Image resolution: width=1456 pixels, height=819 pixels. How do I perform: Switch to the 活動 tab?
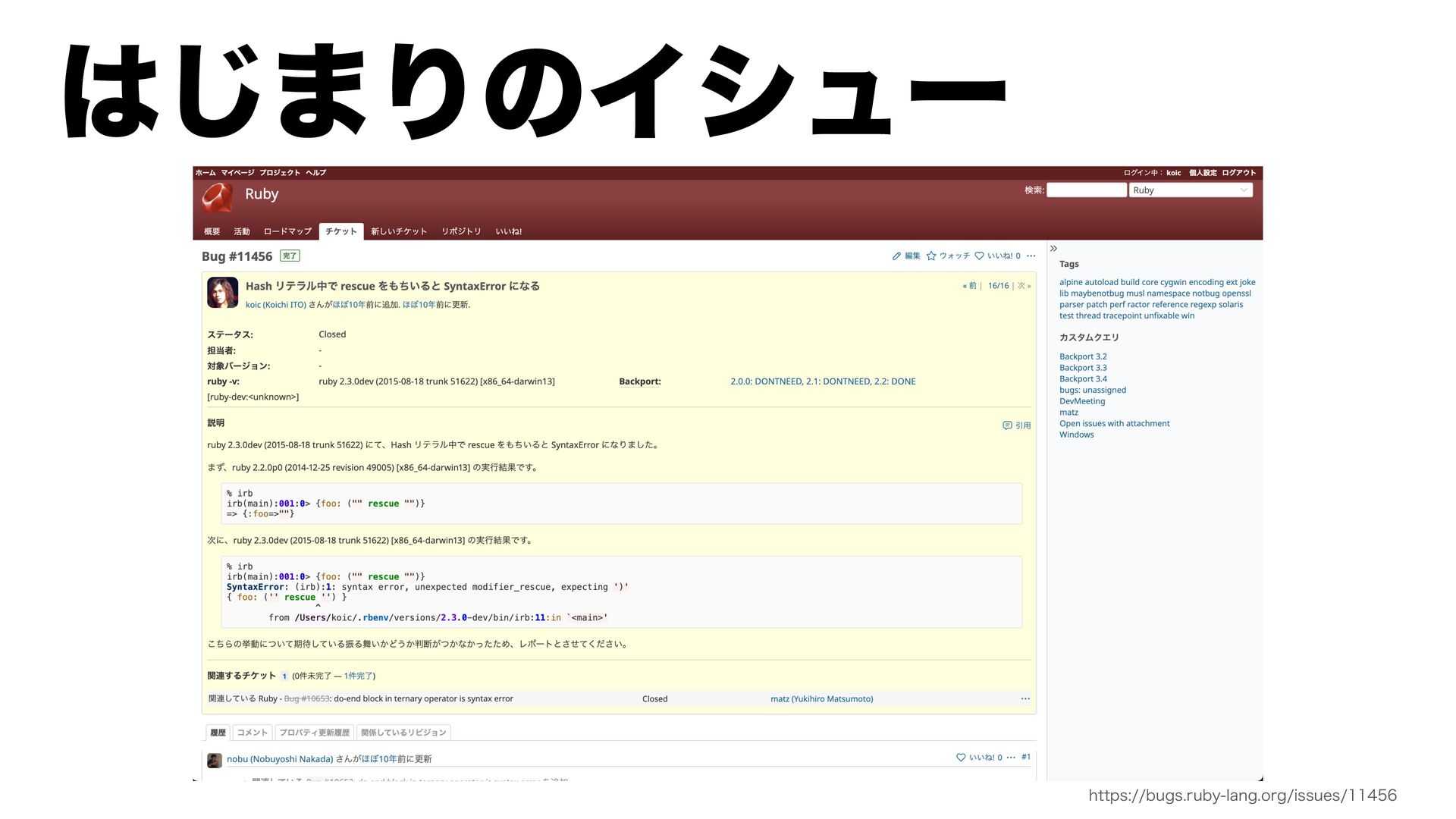pos(242,231)
